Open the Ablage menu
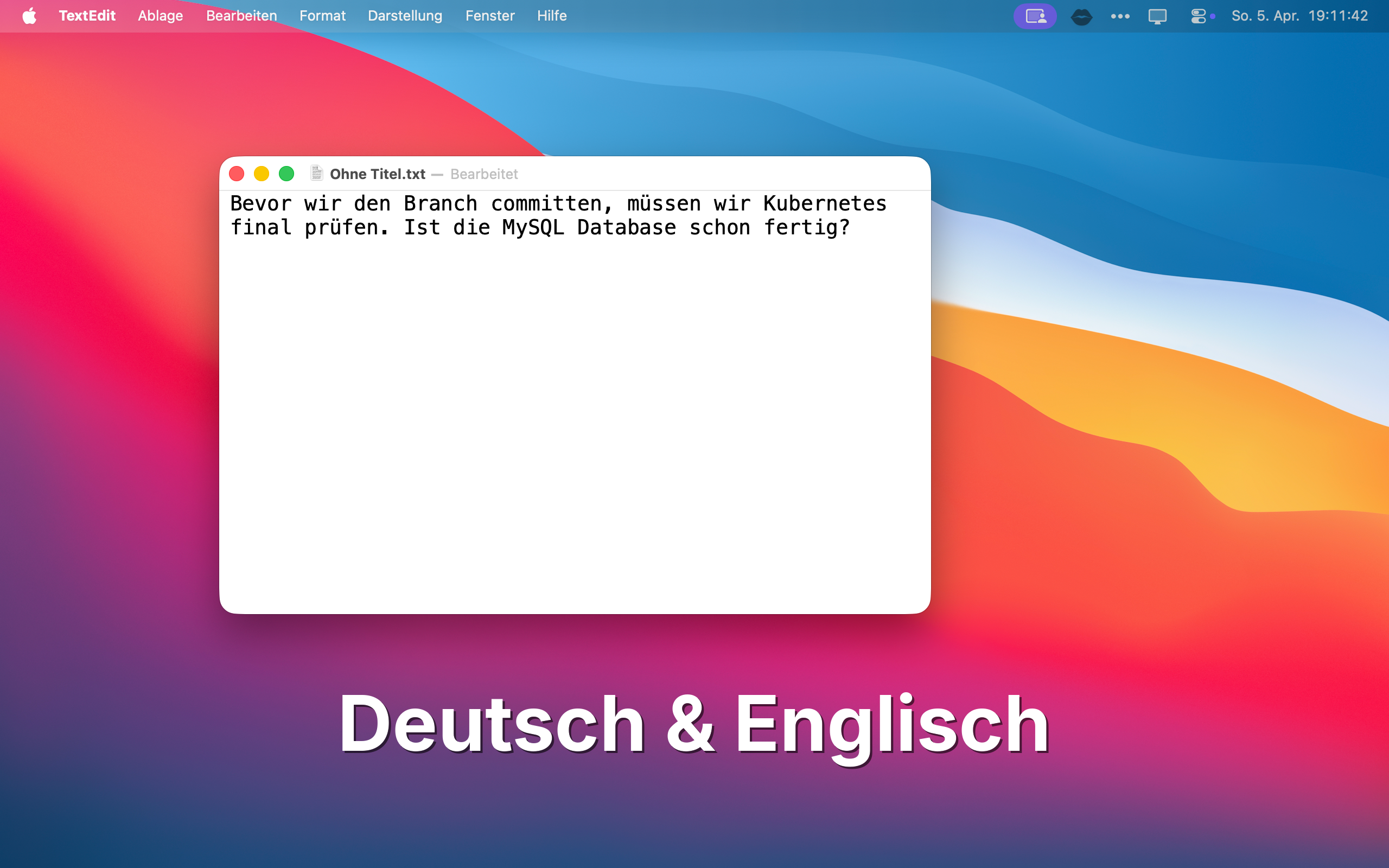Screen dimensions: 1389x868 [x=160, y=16]
